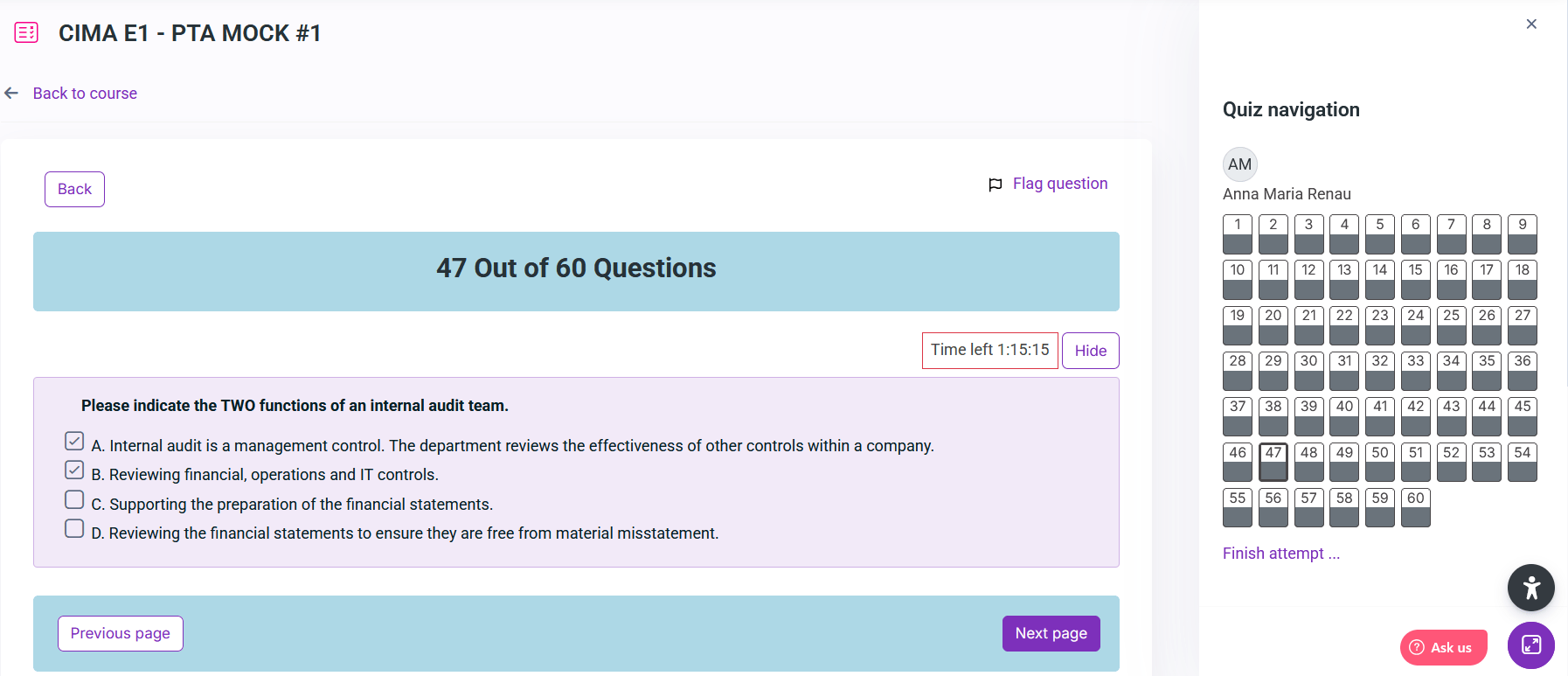Hide the time left counter
The image size is (1568, 676).
tap(1090, 351)
